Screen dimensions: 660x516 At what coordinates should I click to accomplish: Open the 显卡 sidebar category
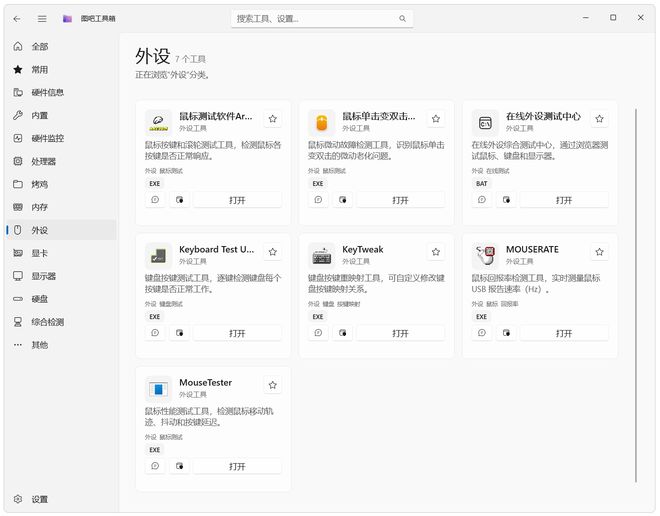tap(61, 253)
